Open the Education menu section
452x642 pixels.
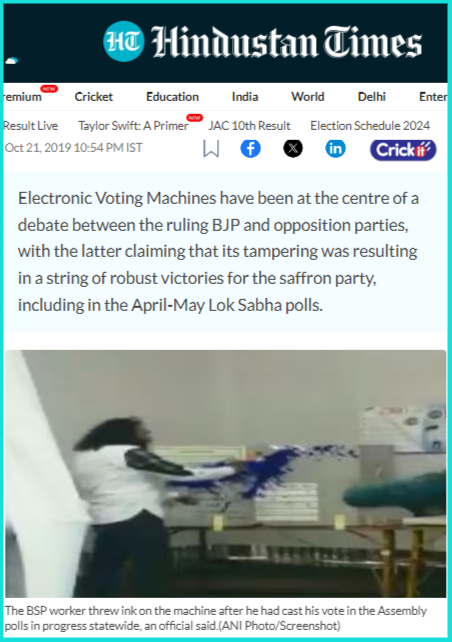click(x=172, y=97)
